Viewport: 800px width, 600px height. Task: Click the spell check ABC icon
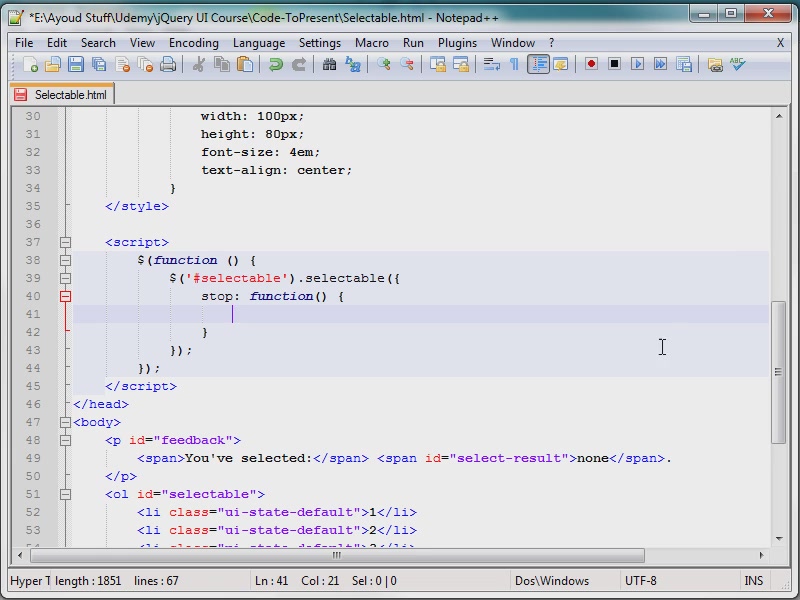pyautogui.click(x=737, y=64)
